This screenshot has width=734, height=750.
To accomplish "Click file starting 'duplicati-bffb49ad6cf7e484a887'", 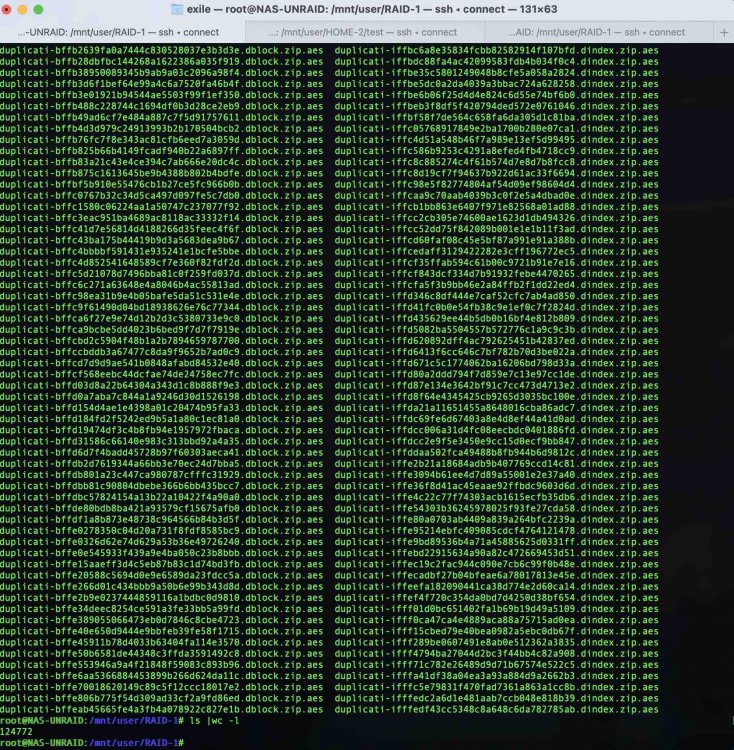I will click(x=162, y=117).
